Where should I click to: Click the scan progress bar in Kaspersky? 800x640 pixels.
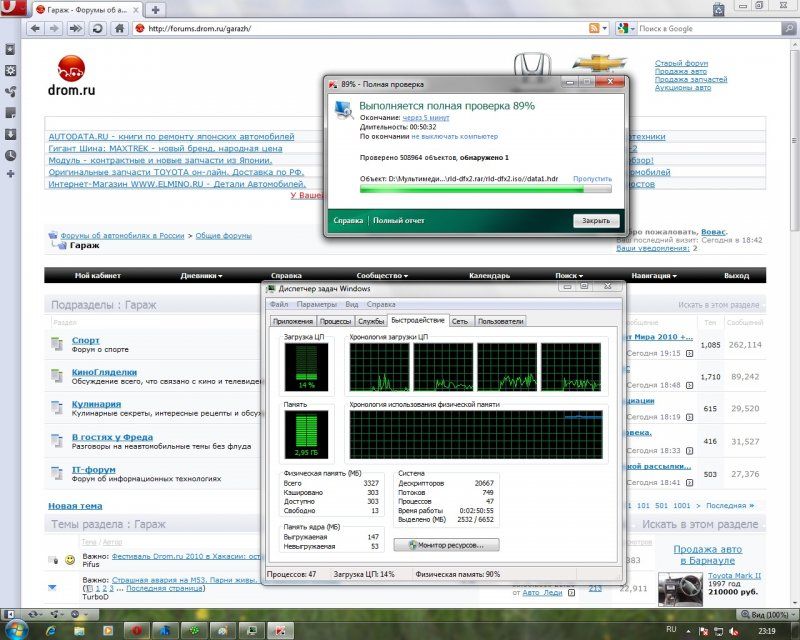tap(485, 189)
